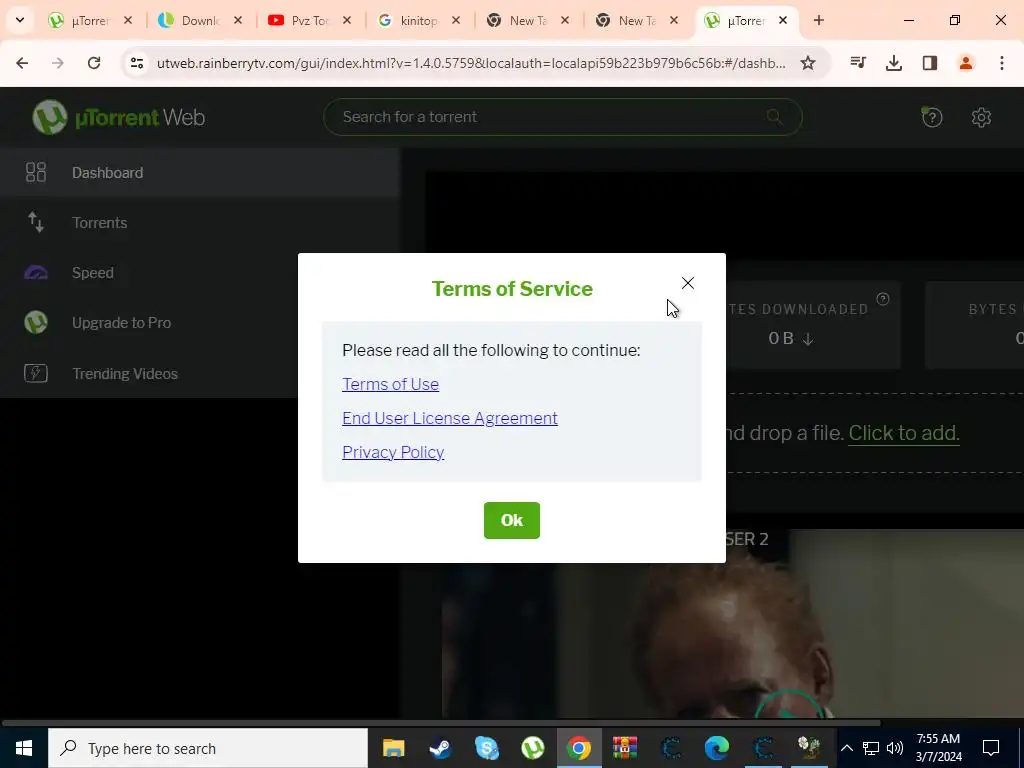Viewport: 1024px width, 768px height.
Task: Open the Windows notification center
Action: click(991, 748)
